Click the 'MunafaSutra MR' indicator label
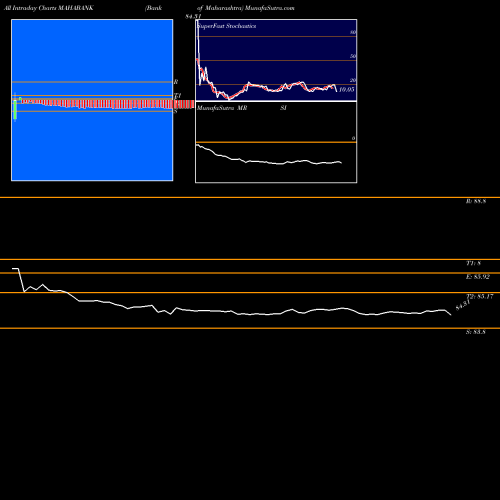 222,108
